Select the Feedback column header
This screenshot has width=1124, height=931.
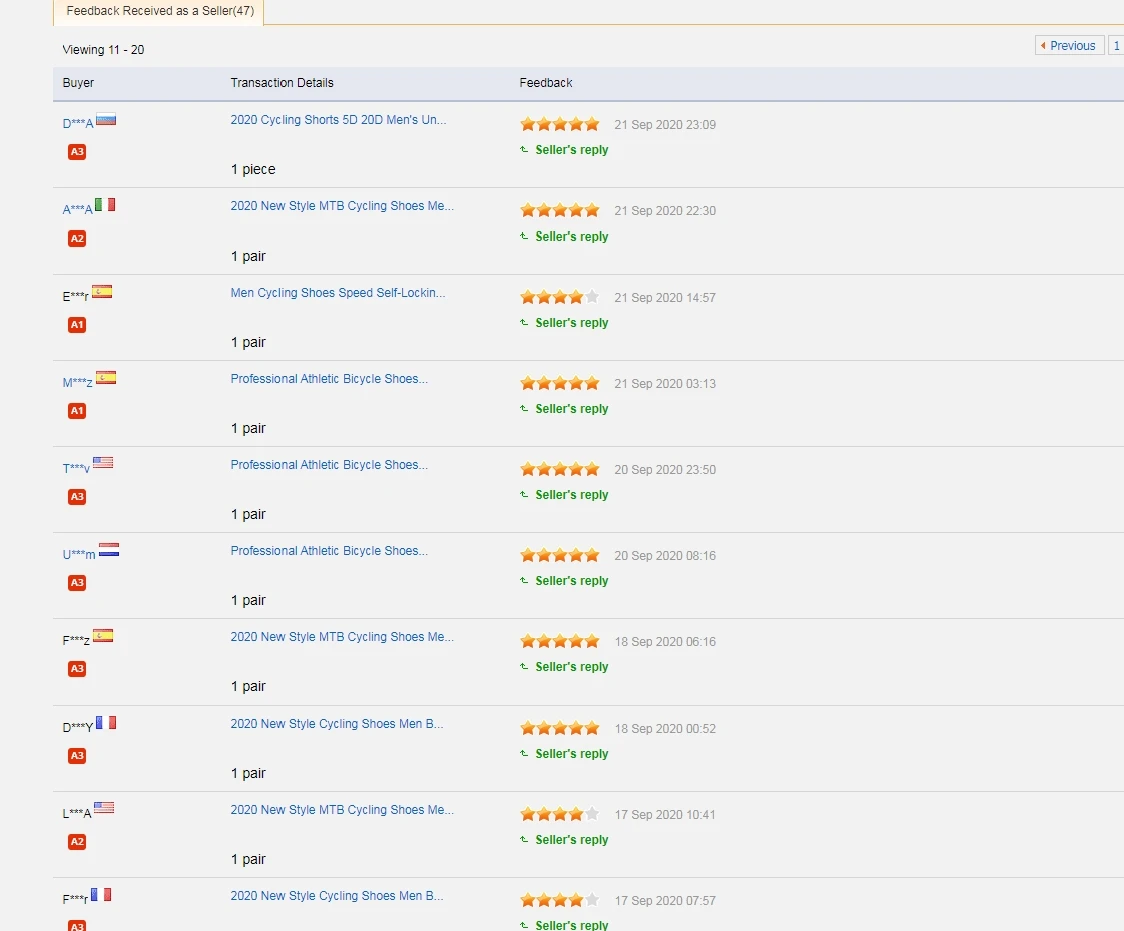(546, 83)
